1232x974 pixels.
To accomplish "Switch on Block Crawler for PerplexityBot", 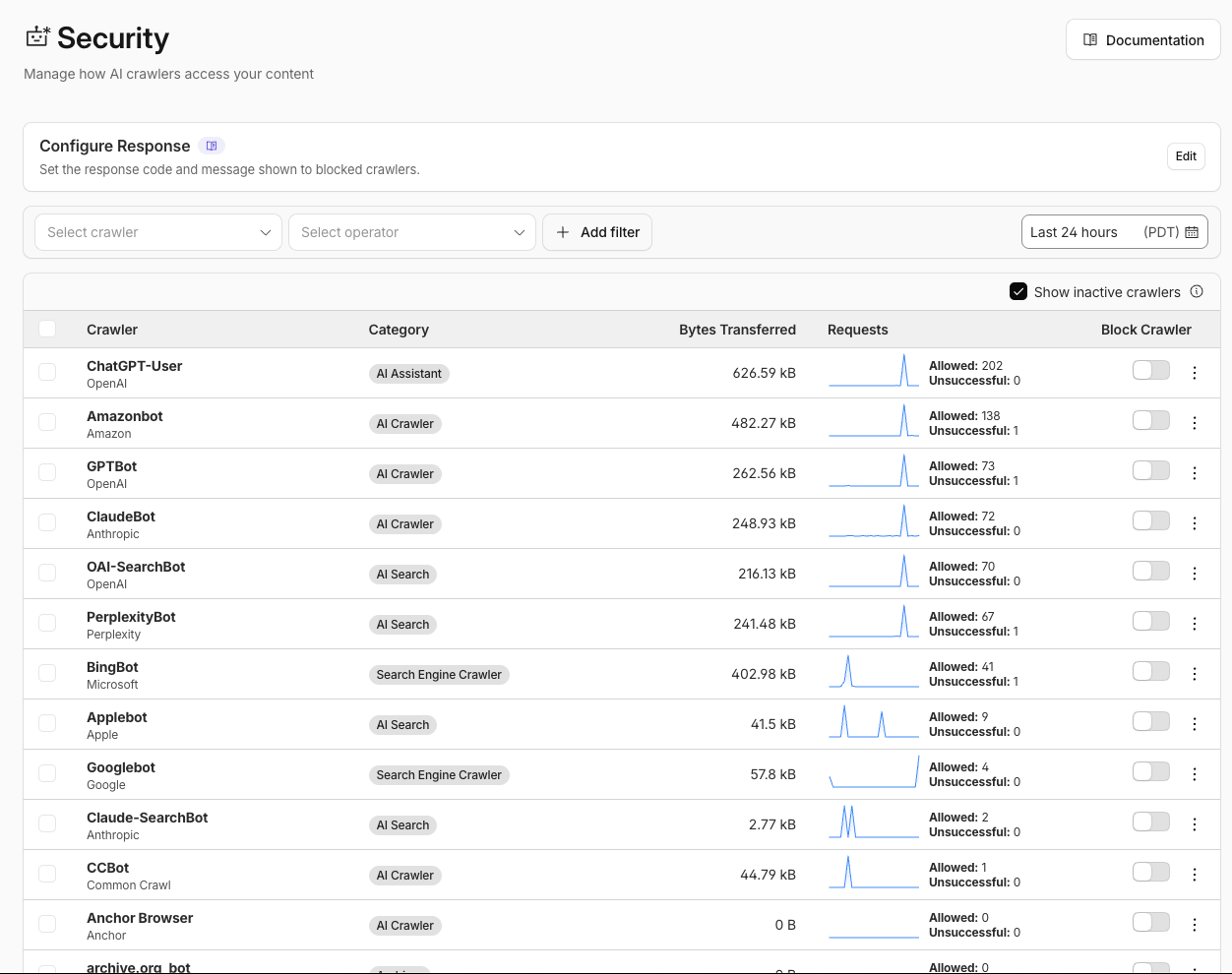I will (1150, 621).
